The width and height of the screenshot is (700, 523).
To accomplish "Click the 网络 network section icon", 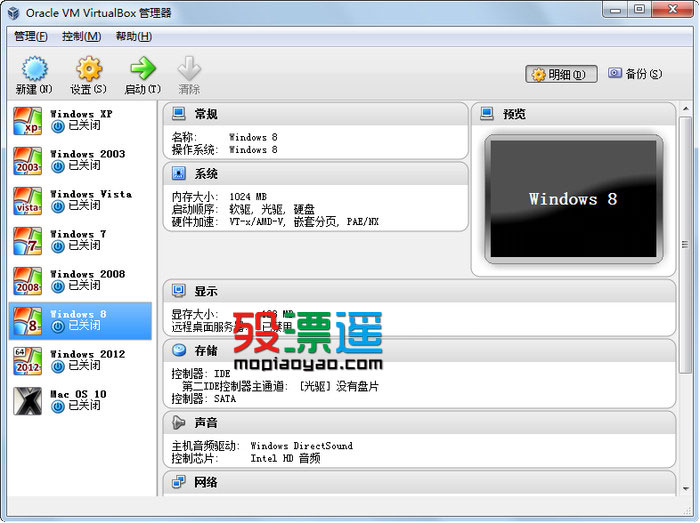I will tap(179, 482).
